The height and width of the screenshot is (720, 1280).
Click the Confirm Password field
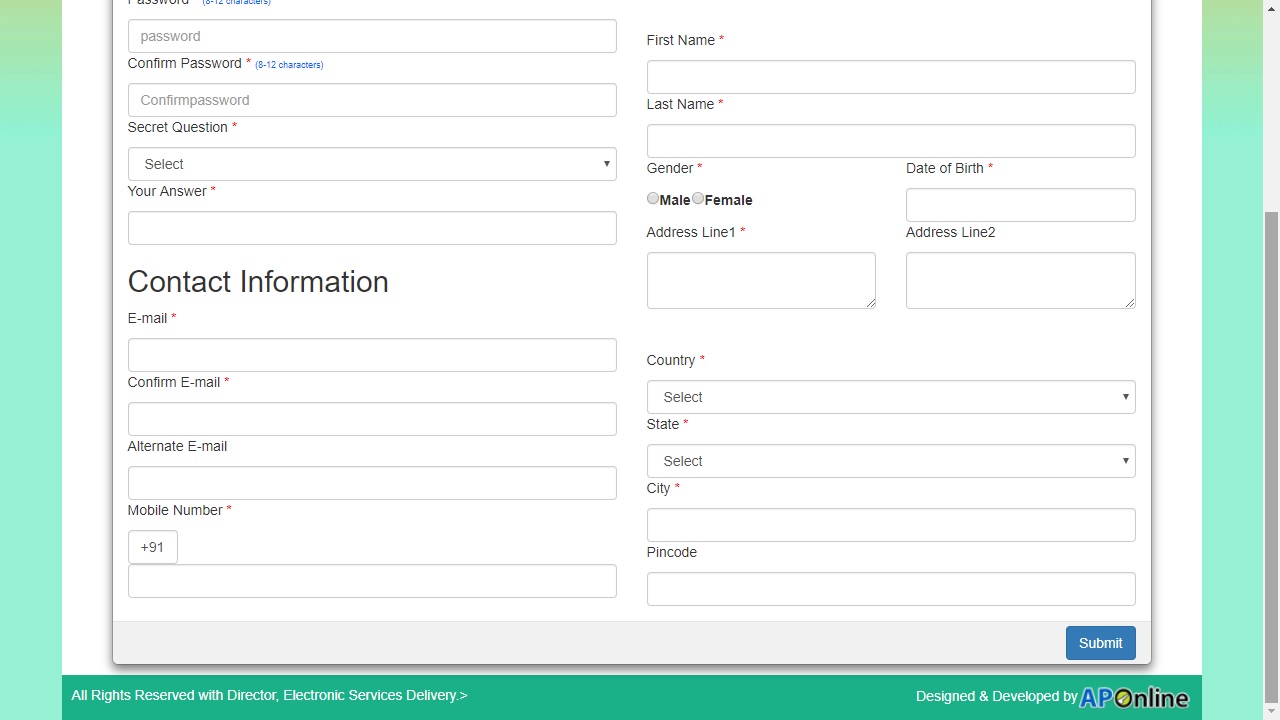point(372,100)
